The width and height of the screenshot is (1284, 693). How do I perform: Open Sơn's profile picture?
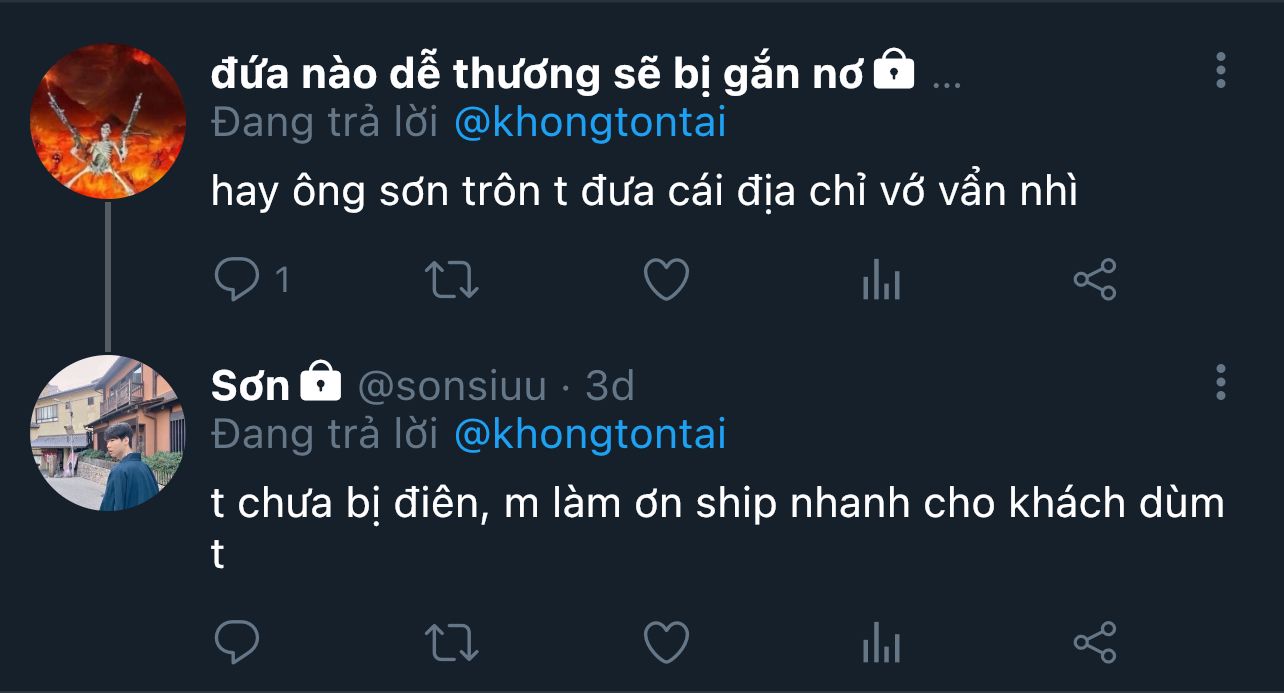[108, 433]
